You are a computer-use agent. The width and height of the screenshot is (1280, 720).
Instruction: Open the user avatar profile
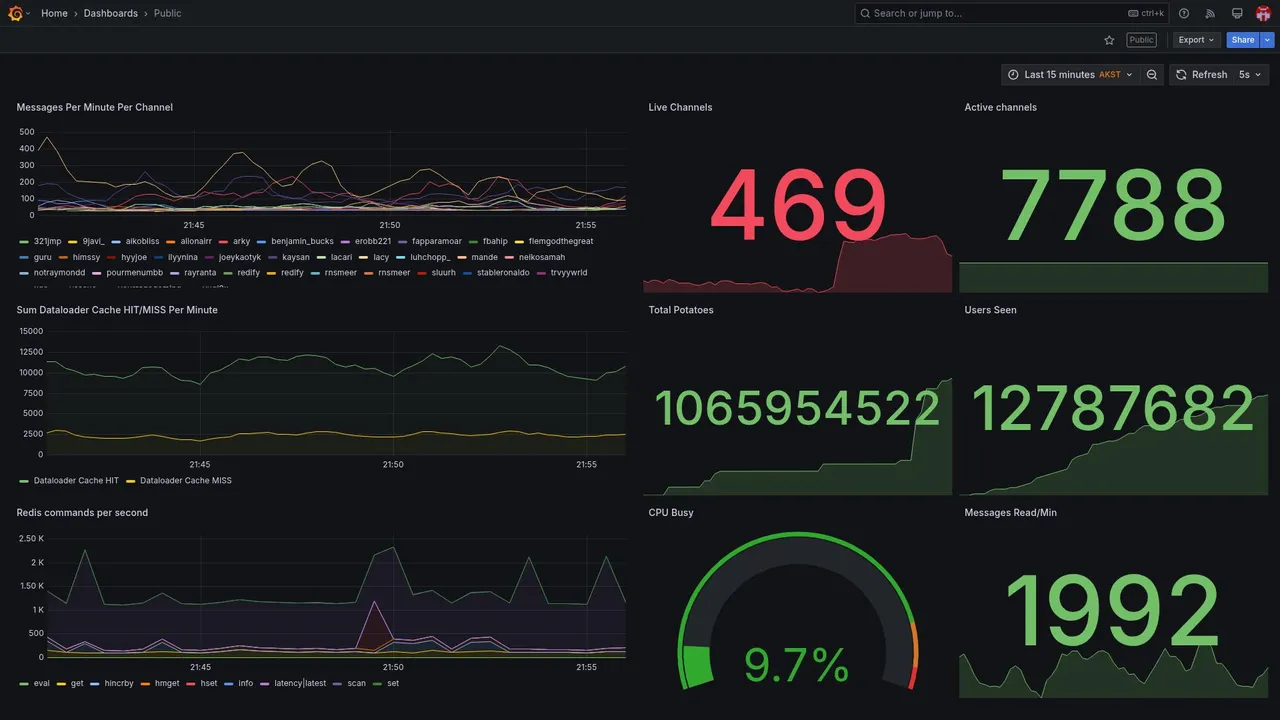1263,13
